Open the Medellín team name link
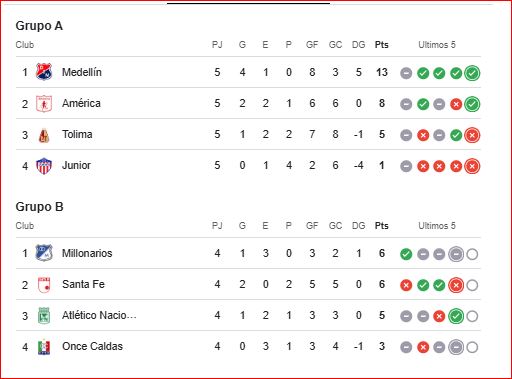Viewport: 512px width, 379px height. [82, 72]
